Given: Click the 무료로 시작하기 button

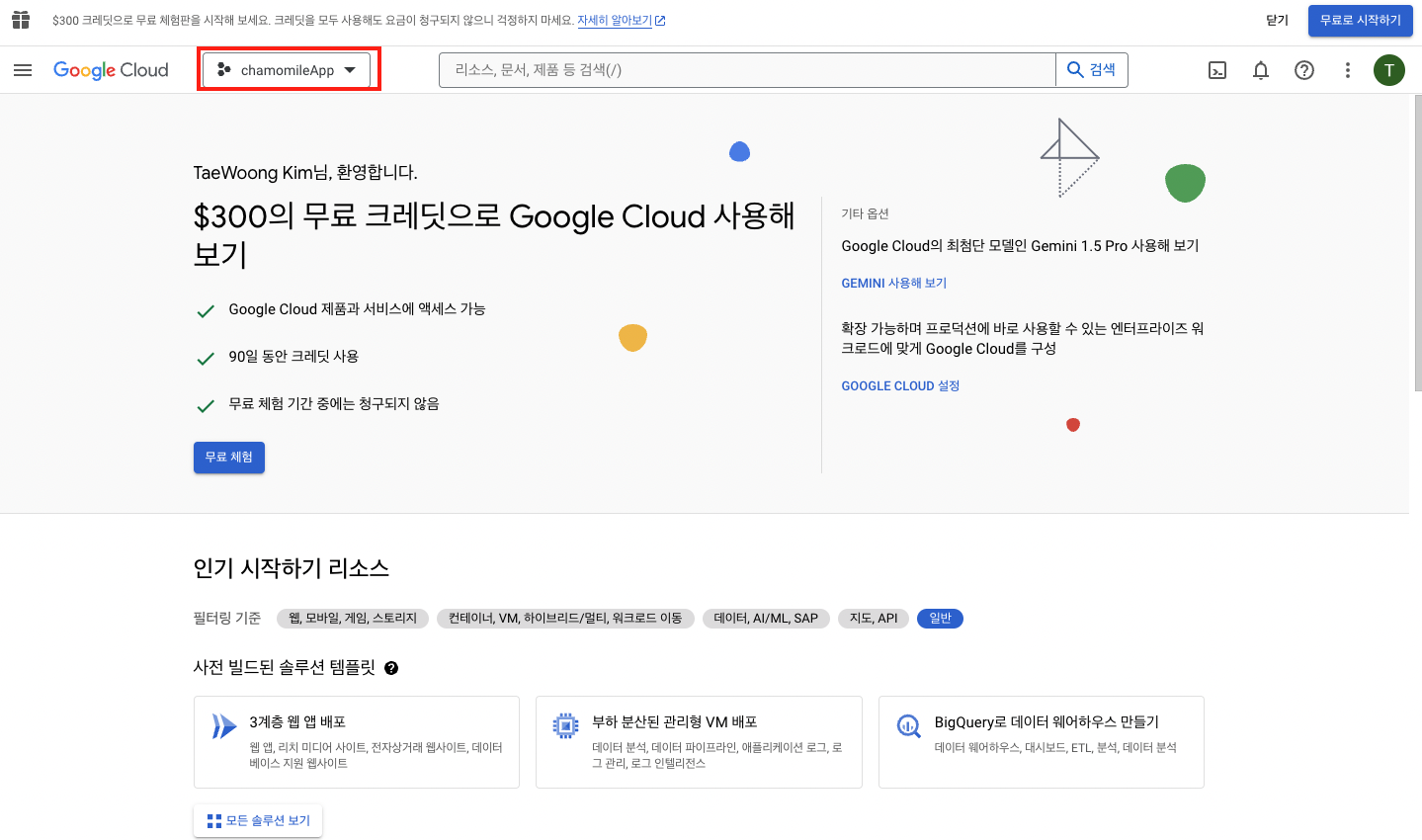Looking at the screenshot, I should 1361,20.
